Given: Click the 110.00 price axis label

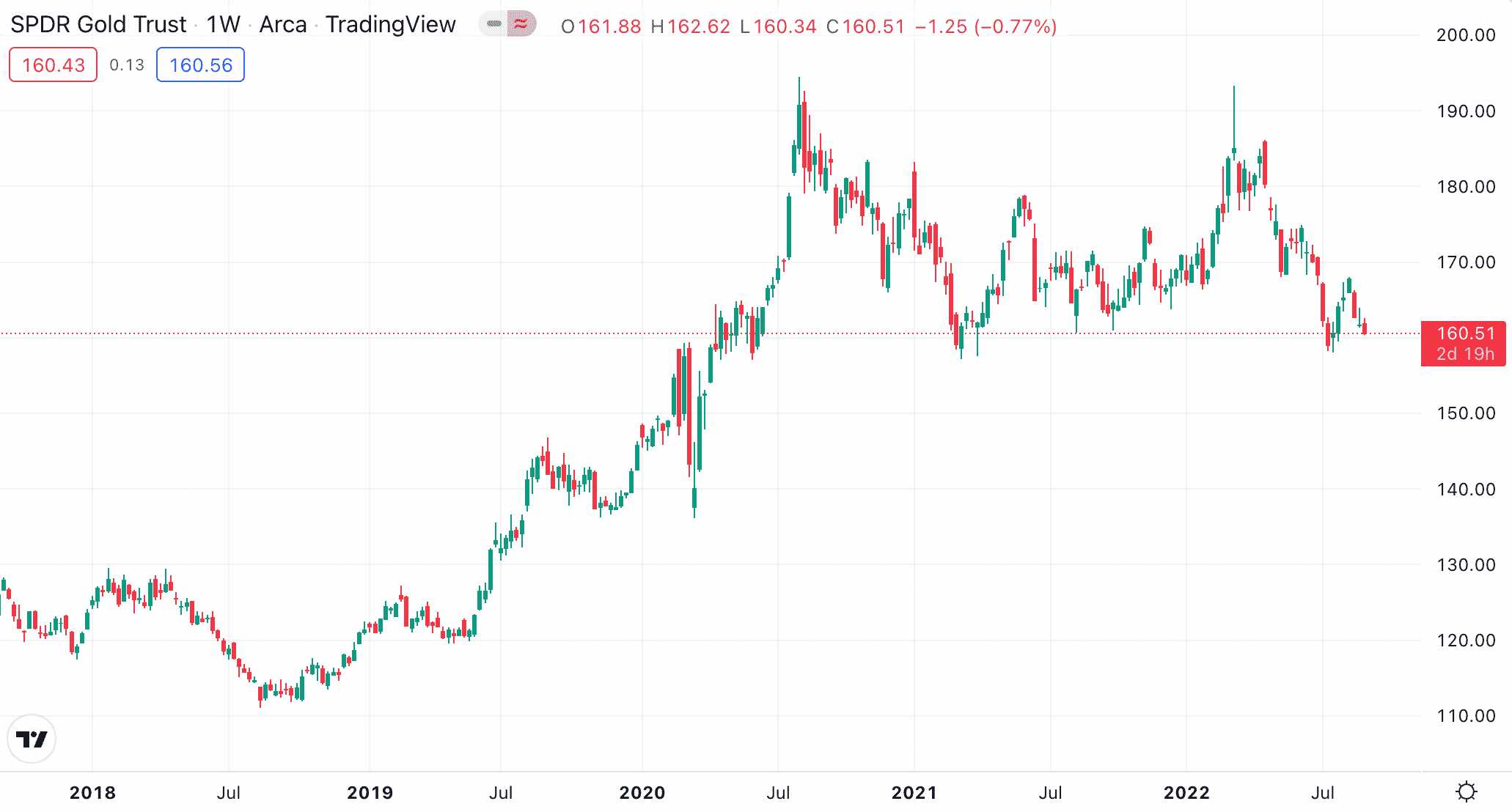Looking at the screenshot, I should [1466, 716].
